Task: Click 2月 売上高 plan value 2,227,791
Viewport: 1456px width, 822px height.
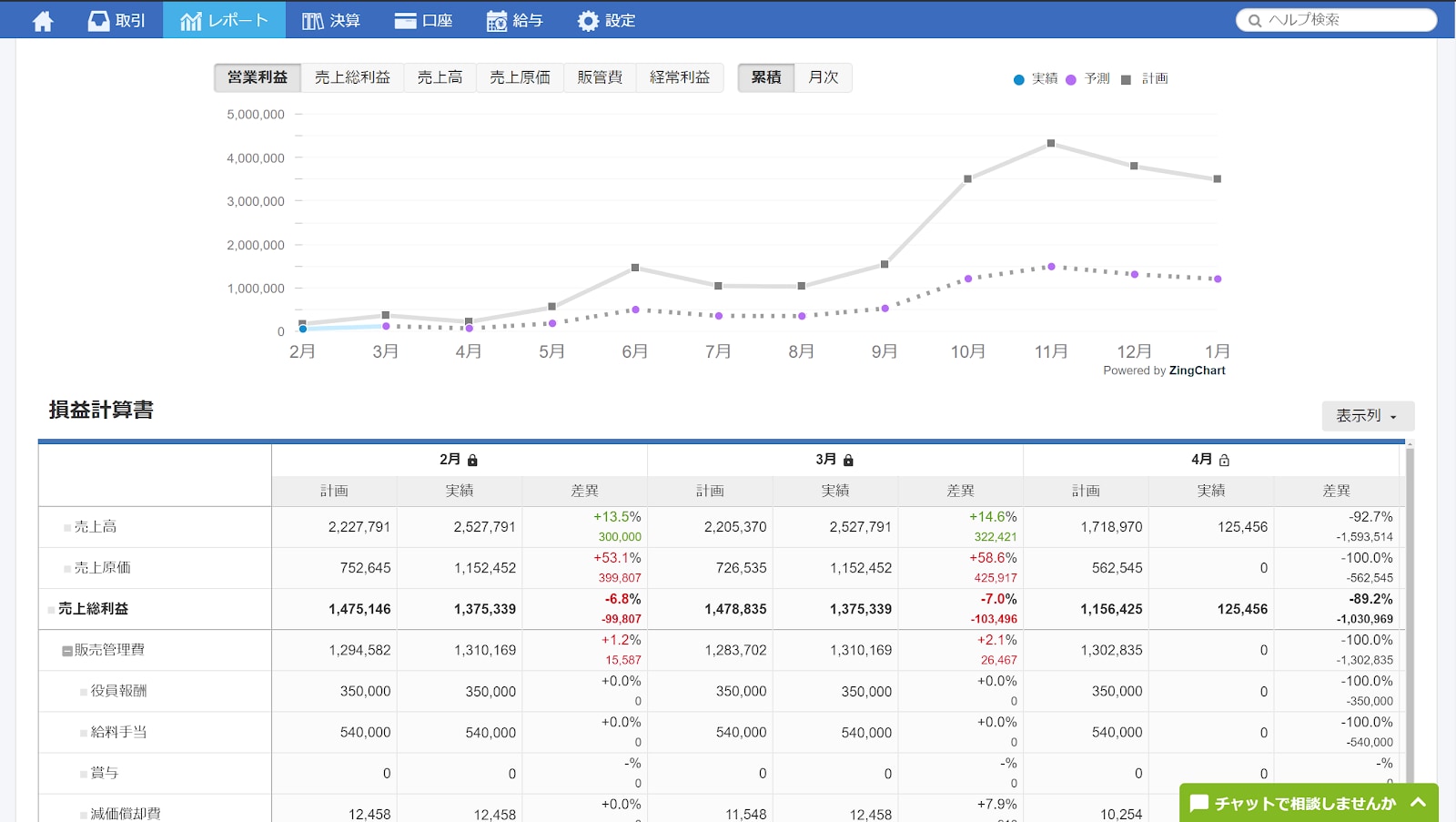Action: click(x=359, y=527)
